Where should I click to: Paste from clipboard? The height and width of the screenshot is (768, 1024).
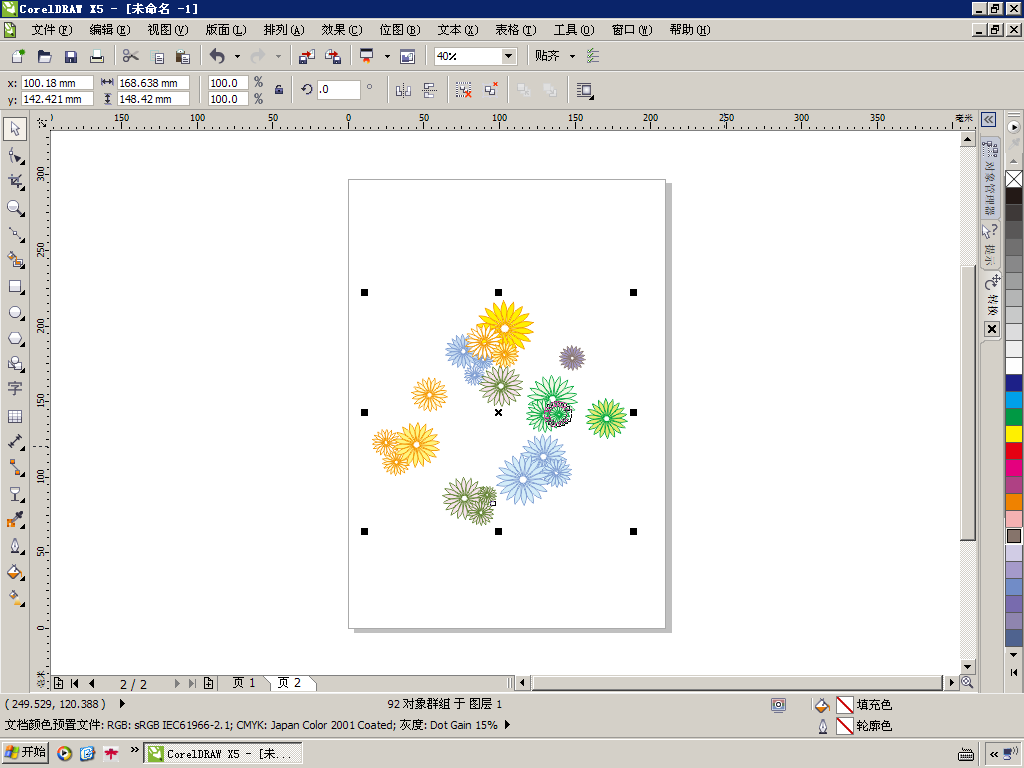(x=184, y=56)
